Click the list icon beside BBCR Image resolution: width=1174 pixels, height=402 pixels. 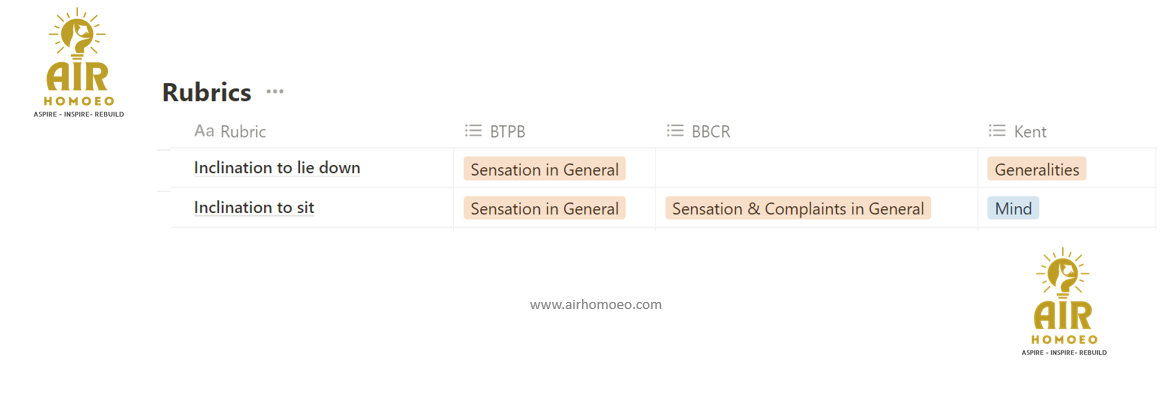[675, 131]
